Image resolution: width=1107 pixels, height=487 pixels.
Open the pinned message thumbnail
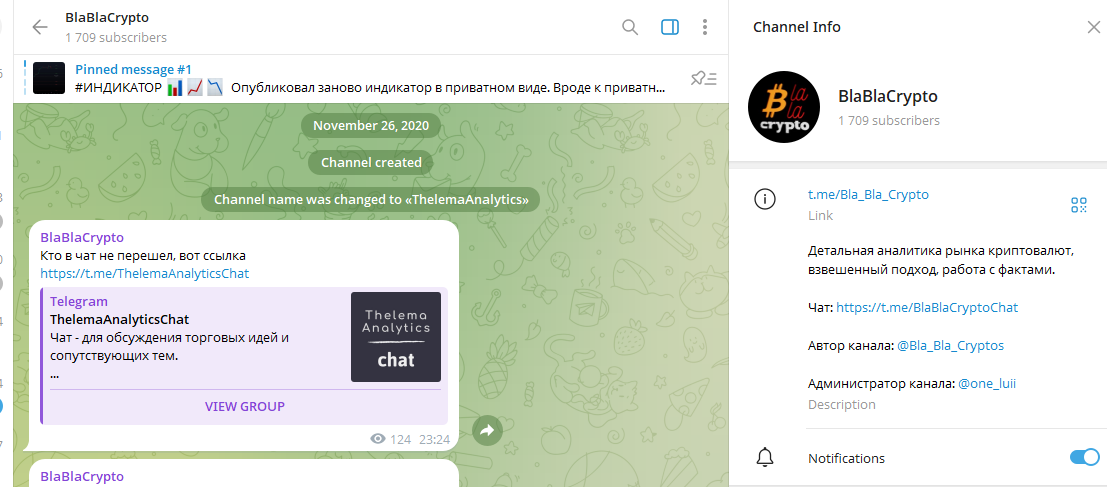[49, 78]
